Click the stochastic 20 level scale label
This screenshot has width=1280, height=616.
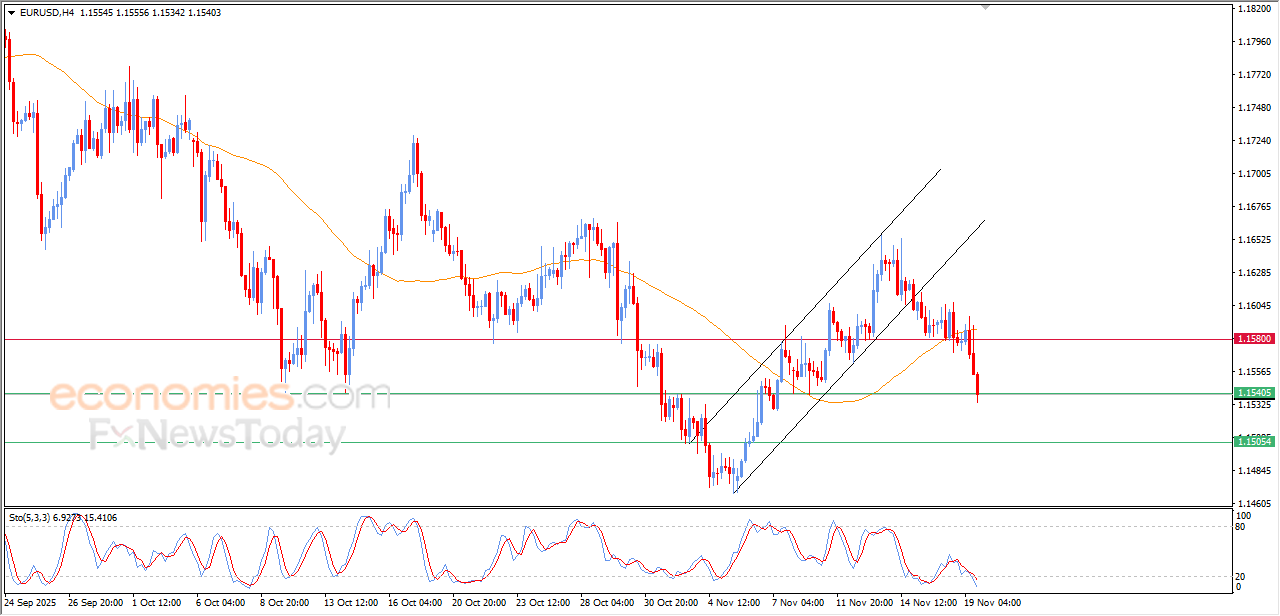click(x=1241, y=576)
